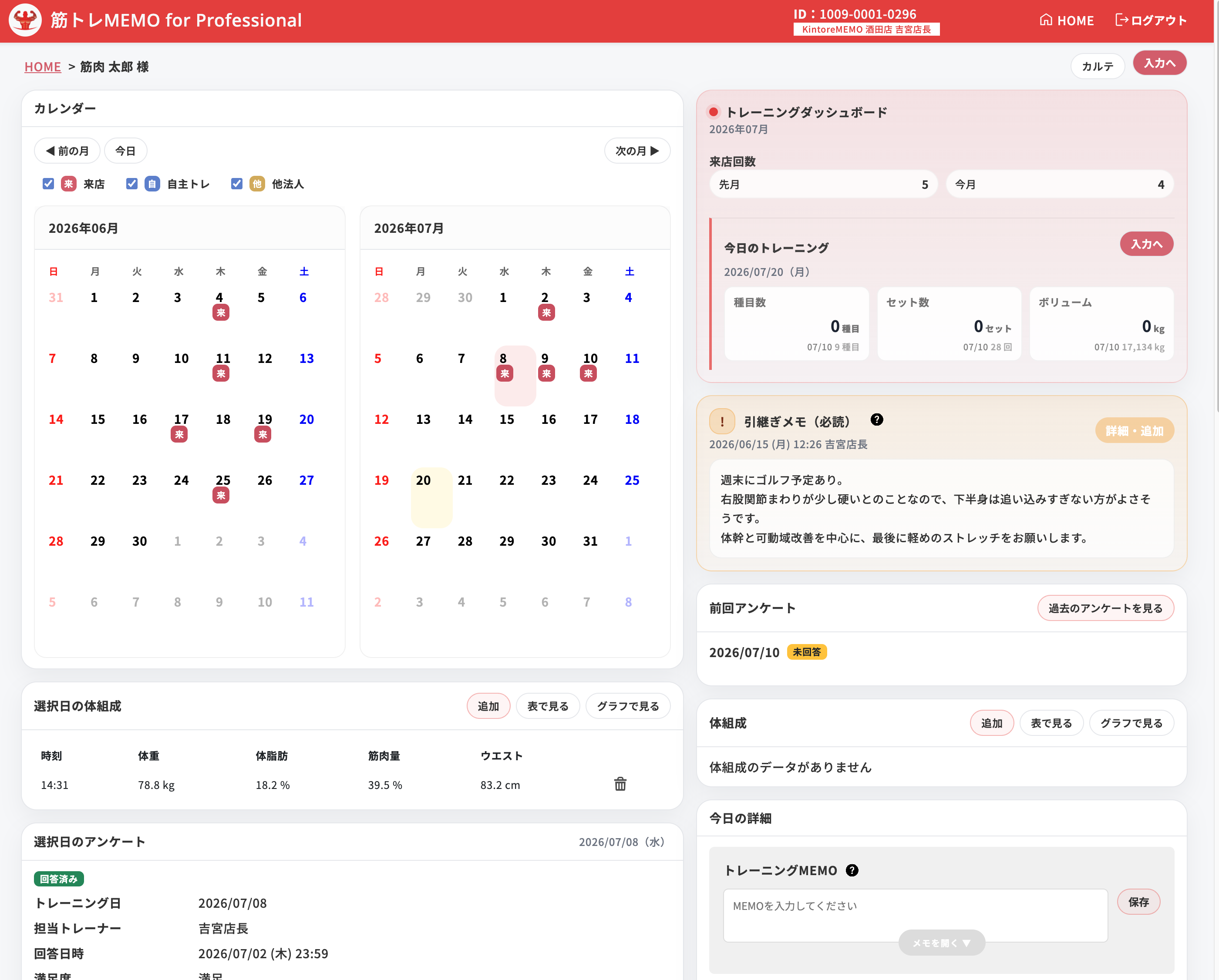Click the 14:31 time value
This screenshot has width=1219, height=980.
click(x=54, y=785)
